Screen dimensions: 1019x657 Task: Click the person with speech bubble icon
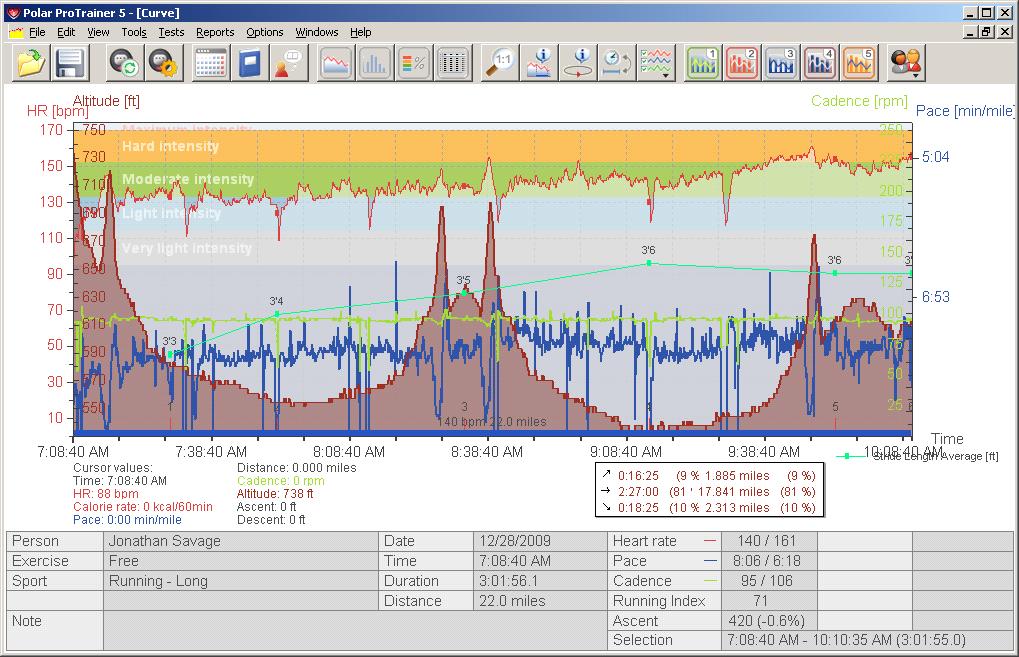point(288,63)
